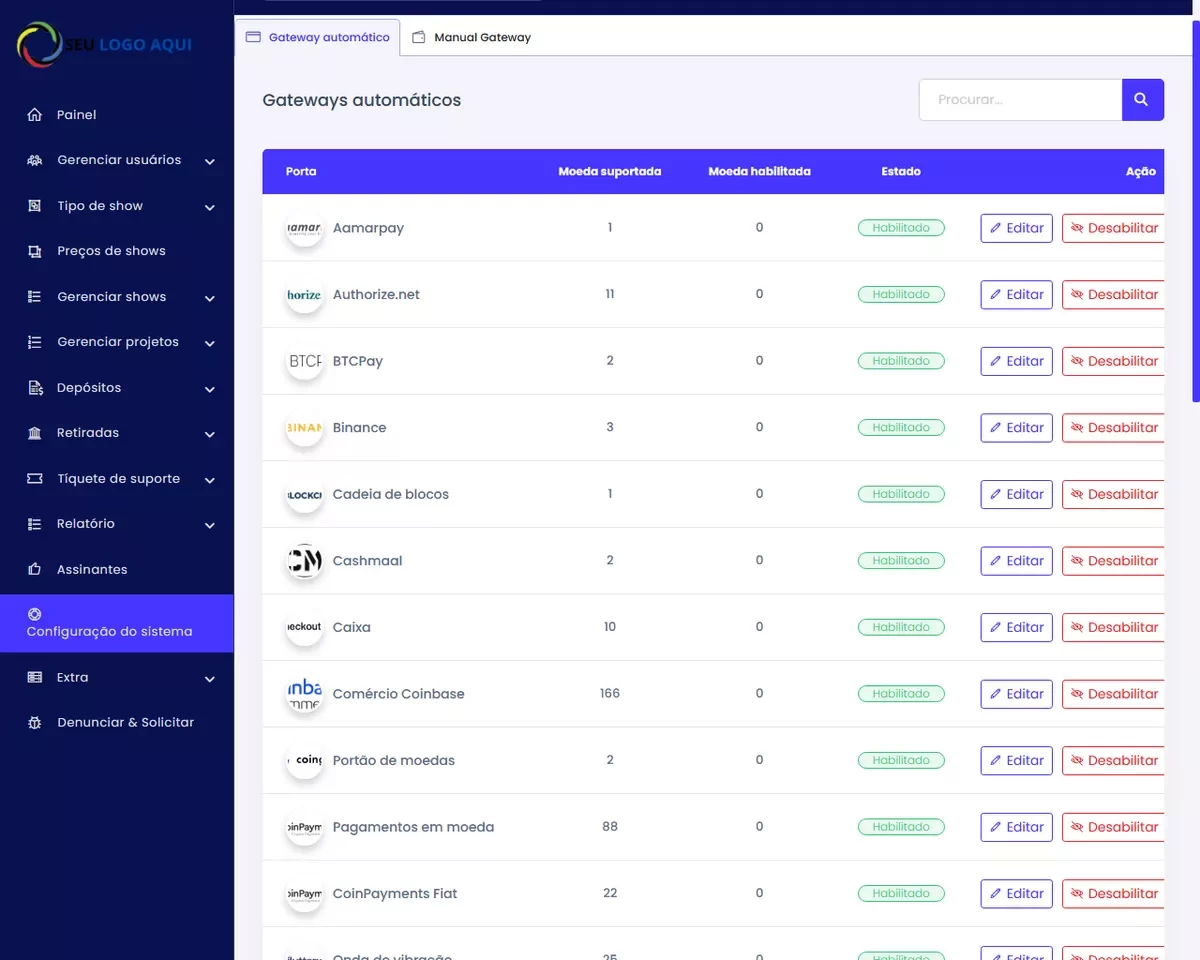The width and height of the screenshot is (1200, 960).
Task: Click the bug icon for Denunciar & Solicitar
Action: 35,723
